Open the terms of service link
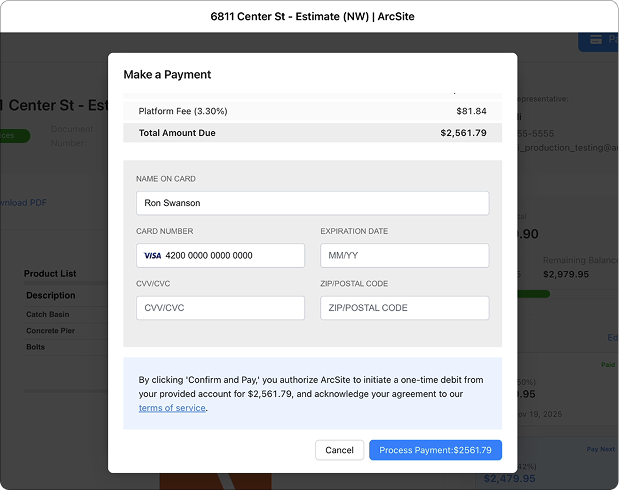Screen dimensions: 619x490 pos(172,408)
